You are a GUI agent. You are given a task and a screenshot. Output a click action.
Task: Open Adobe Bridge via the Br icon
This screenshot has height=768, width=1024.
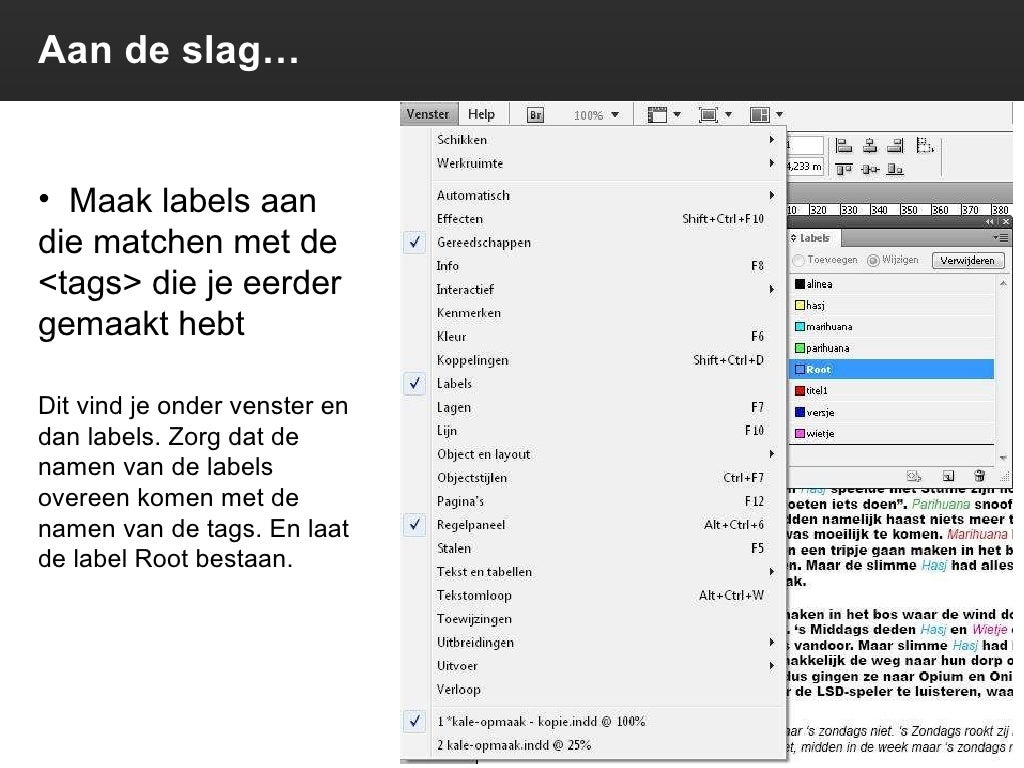coord(535,115)
